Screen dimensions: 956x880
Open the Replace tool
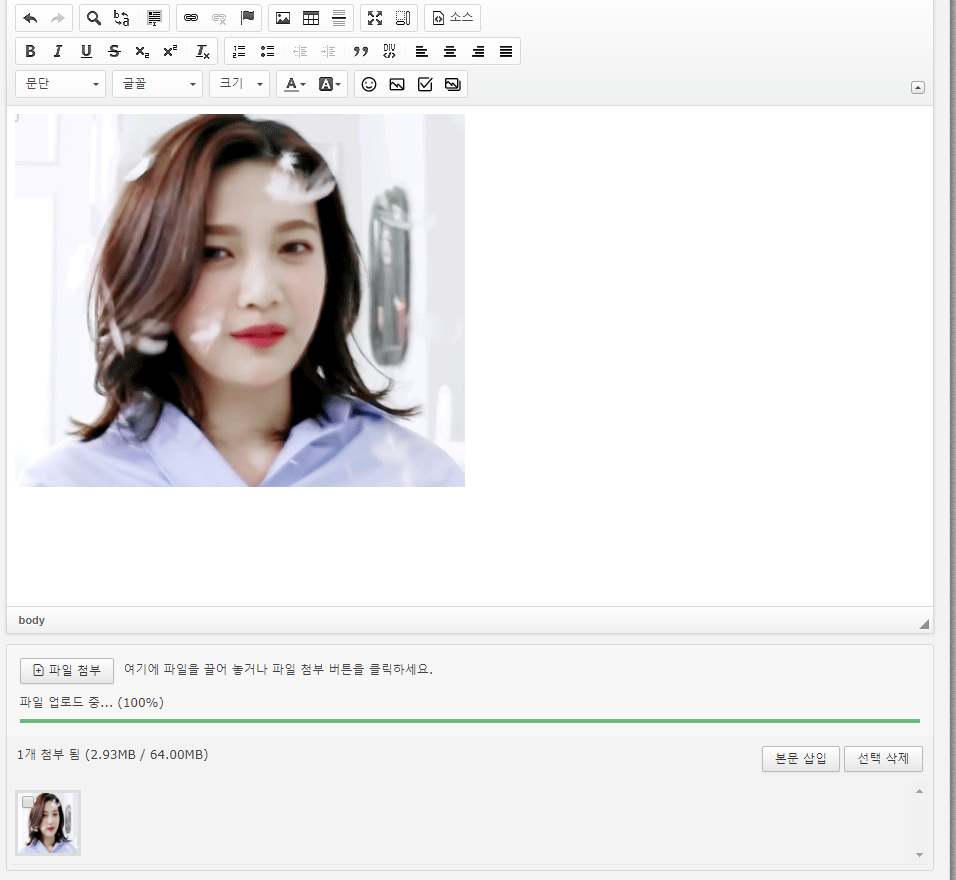pos(121,18)
